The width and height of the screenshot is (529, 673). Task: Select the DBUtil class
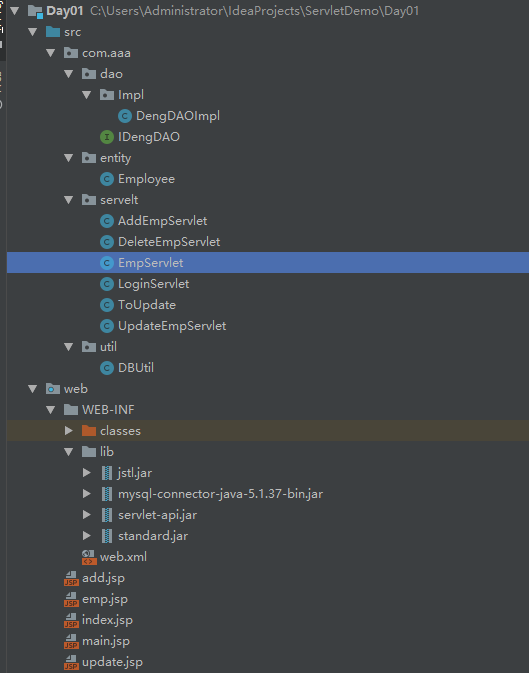click(x=136, y=368)
